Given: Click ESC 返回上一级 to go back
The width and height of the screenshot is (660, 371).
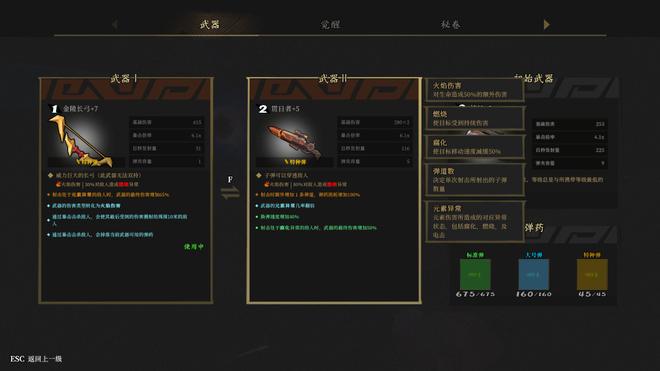Looking at the screenshot, I should point(36,359).
